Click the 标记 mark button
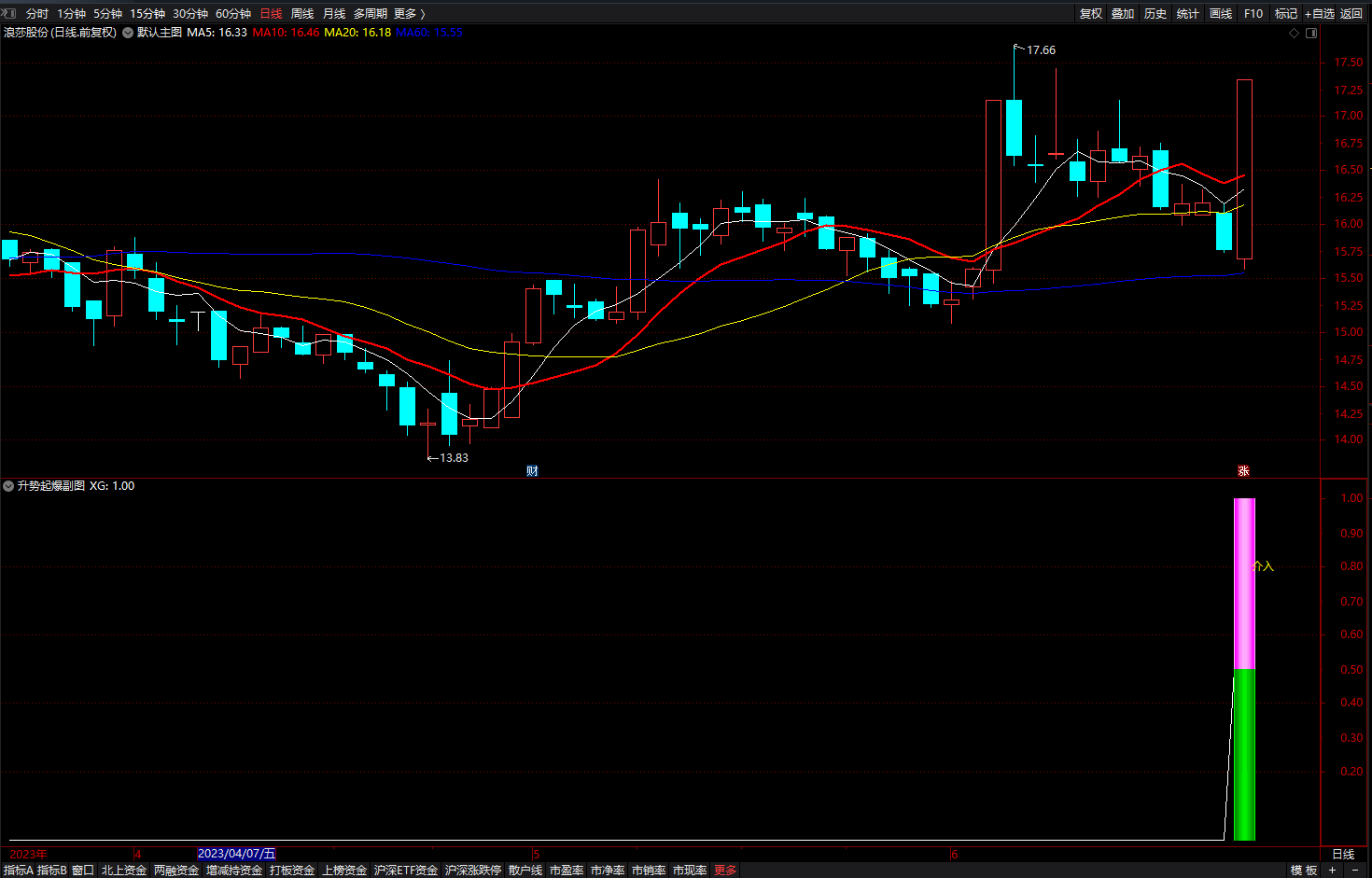The height and width of the screenshot is (878, 1372). [x=1286, y=14]
